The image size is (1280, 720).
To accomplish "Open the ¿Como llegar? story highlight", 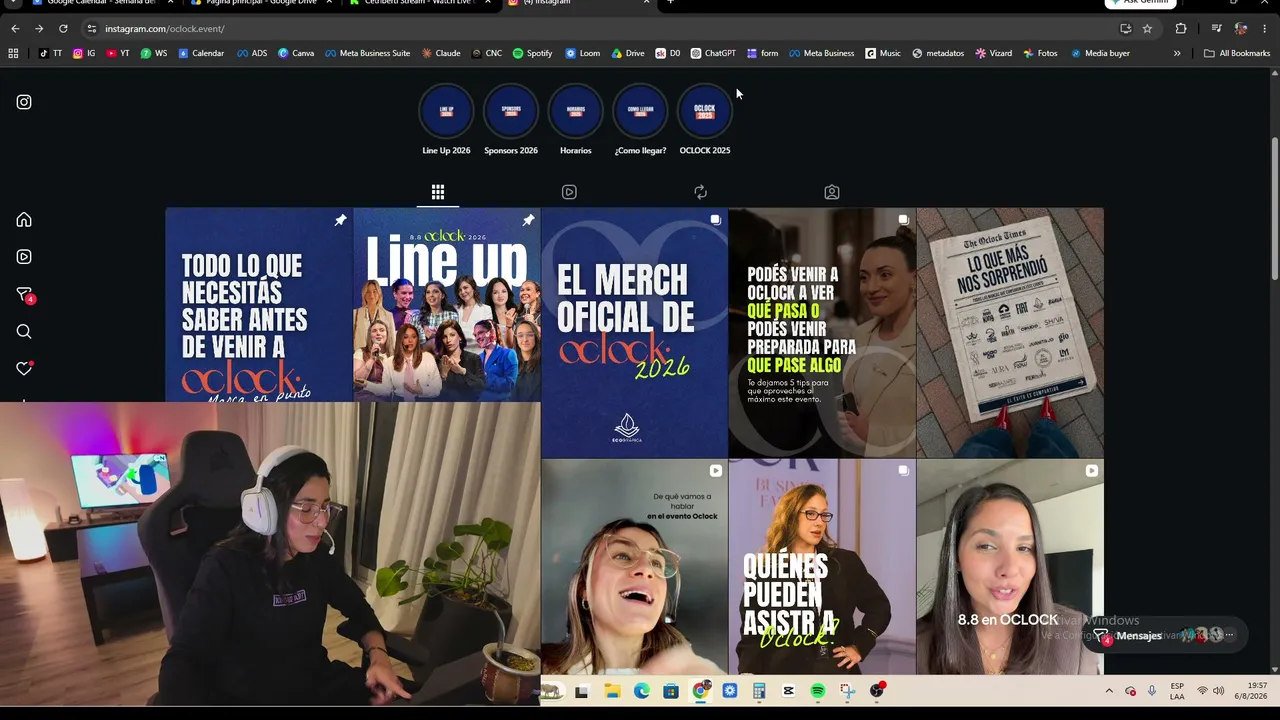I will coord(640,112).
